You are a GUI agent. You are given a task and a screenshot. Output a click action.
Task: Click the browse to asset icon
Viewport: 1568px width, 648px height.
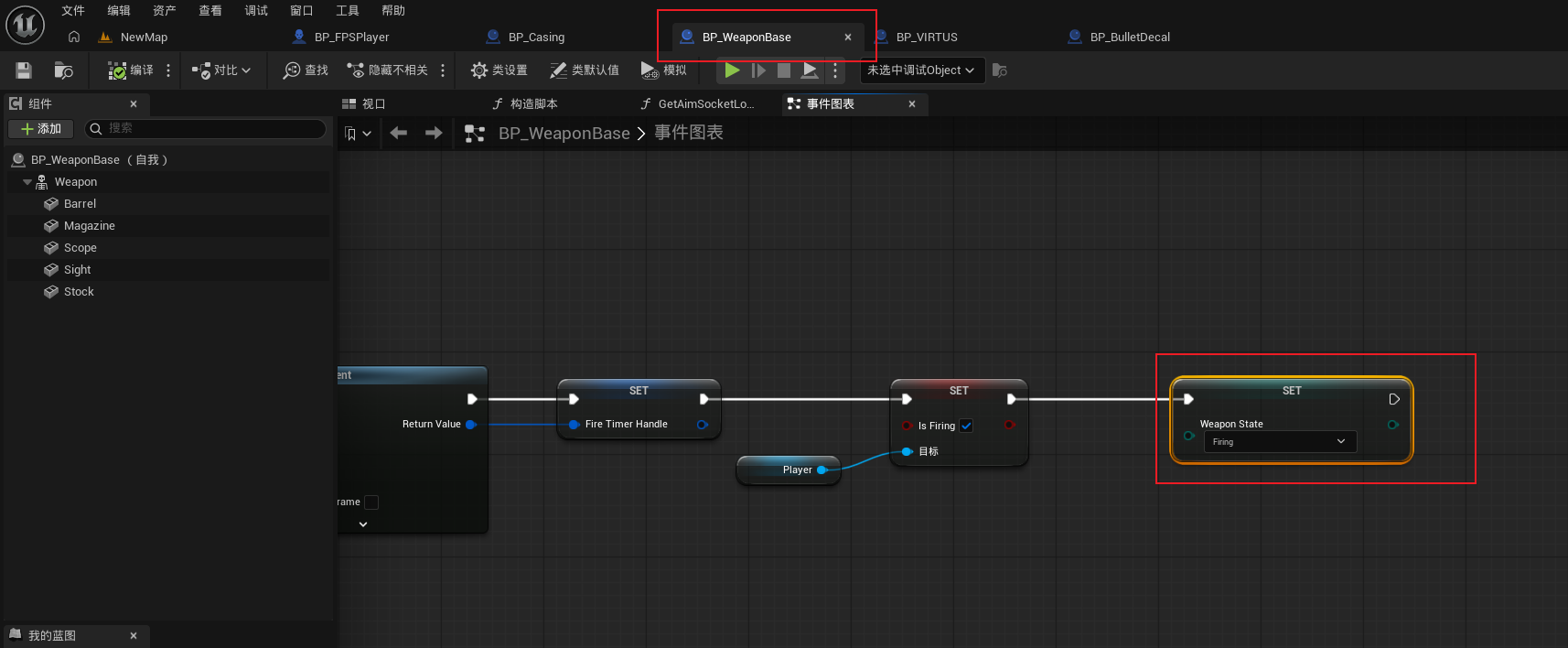tap(63, 70)
